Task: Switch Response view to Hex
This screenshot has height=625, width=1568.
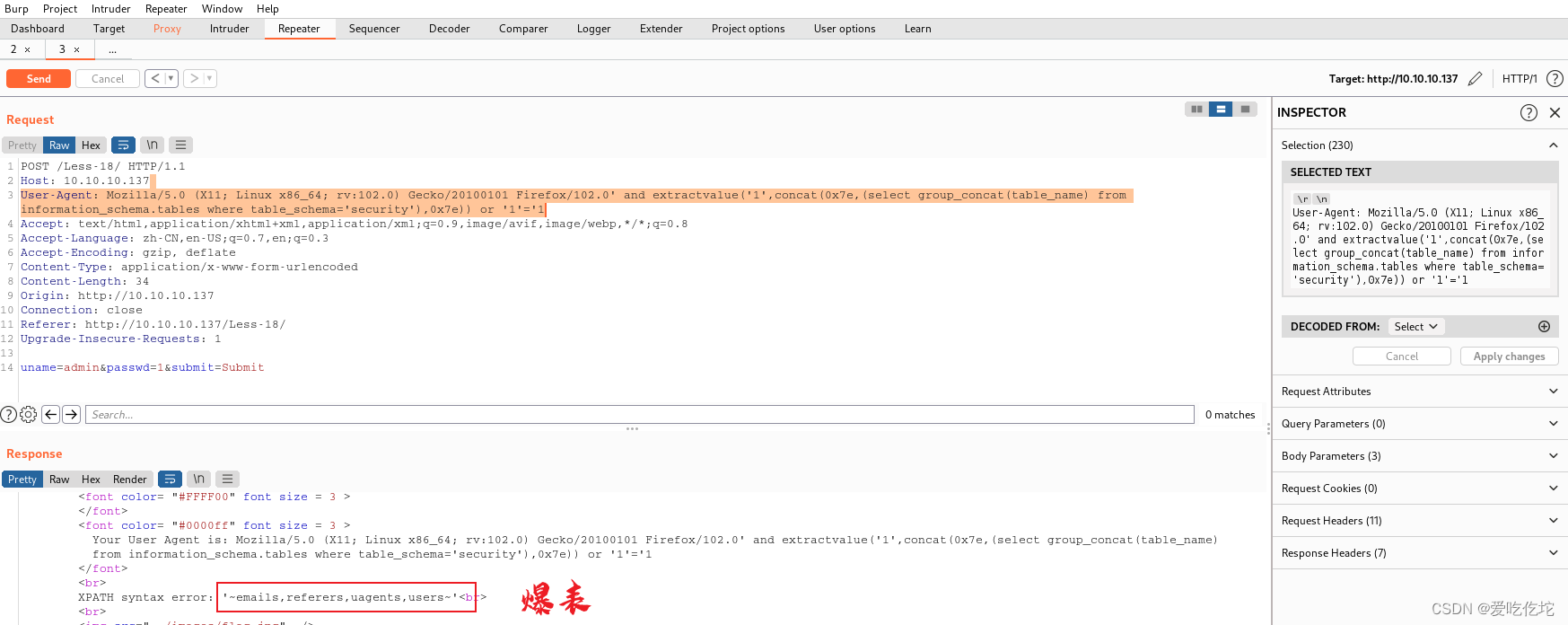Action: point(91,480)
